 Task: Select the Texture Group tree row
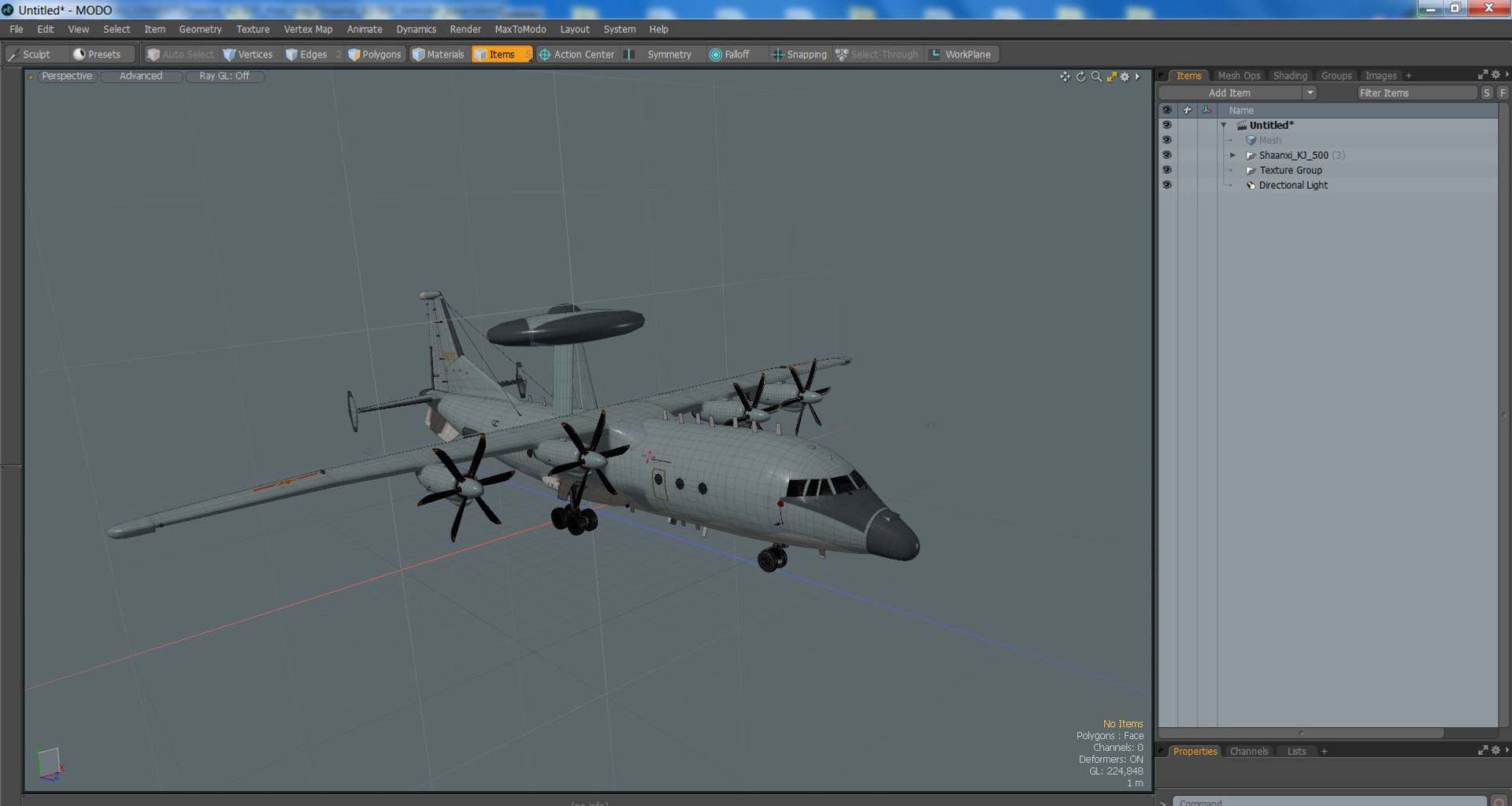click(1328, 170)
